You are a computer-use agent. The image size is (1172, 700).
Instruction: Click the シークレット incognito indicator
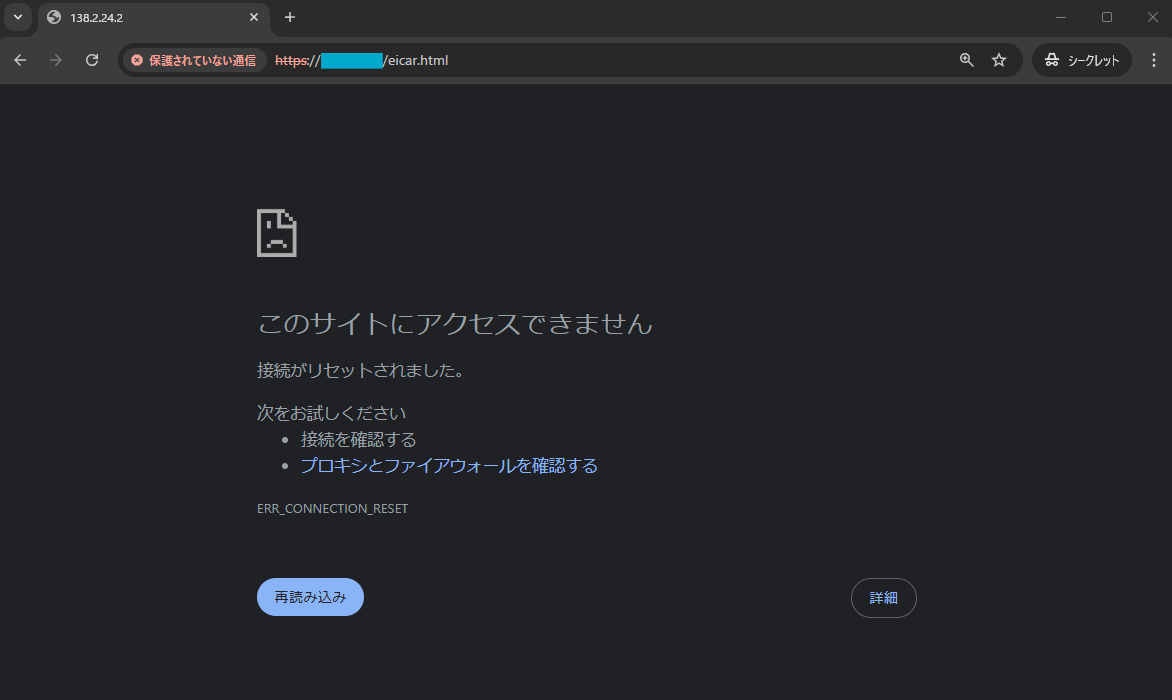1081,60
